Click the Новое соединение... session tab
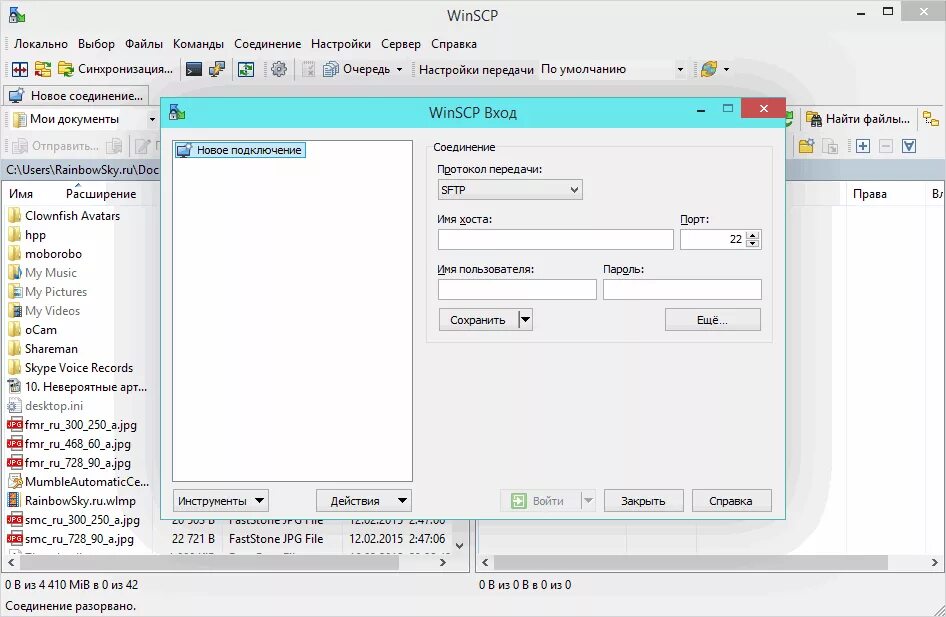The image size is (946, 617). [77, 95]
